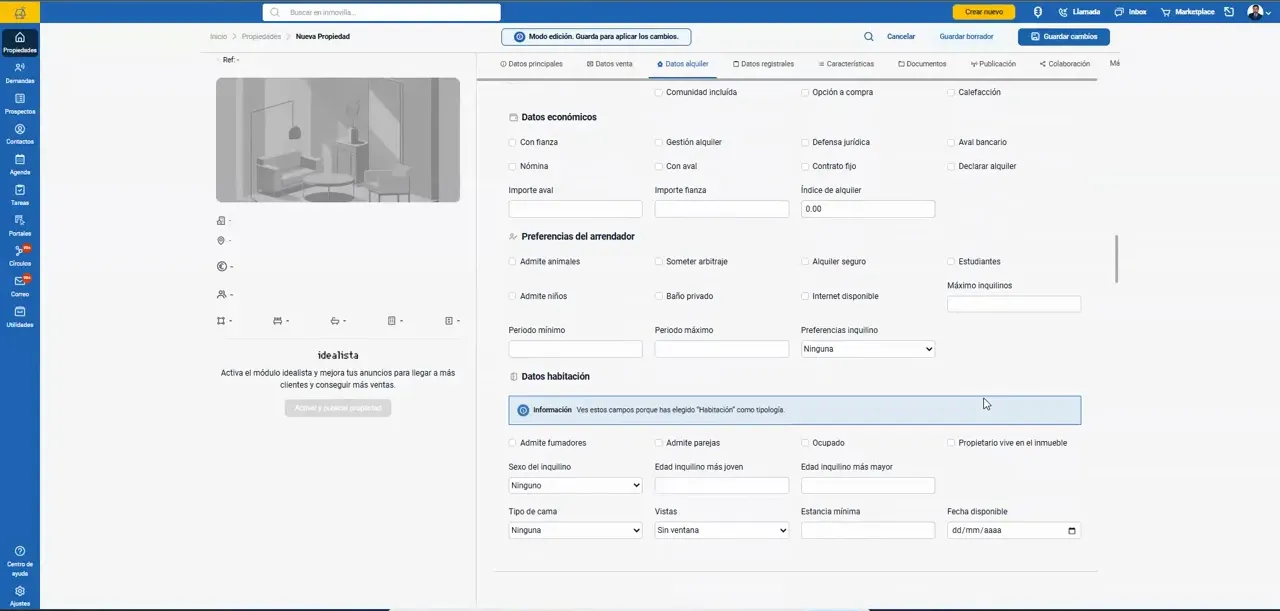Open the Vistas dropdown showing Sin ventana
The width and height of the screenshot is (1280, 611).
(x=722, y=530)
